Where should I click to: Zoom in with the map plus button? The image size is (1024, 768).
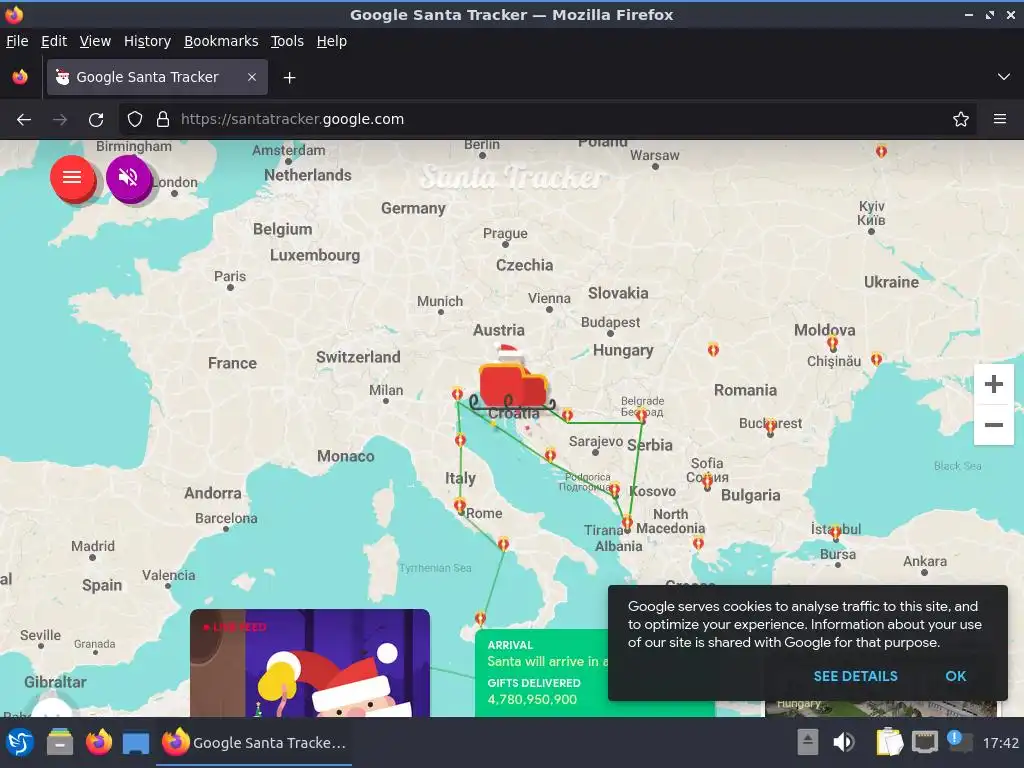coord(993,384)
